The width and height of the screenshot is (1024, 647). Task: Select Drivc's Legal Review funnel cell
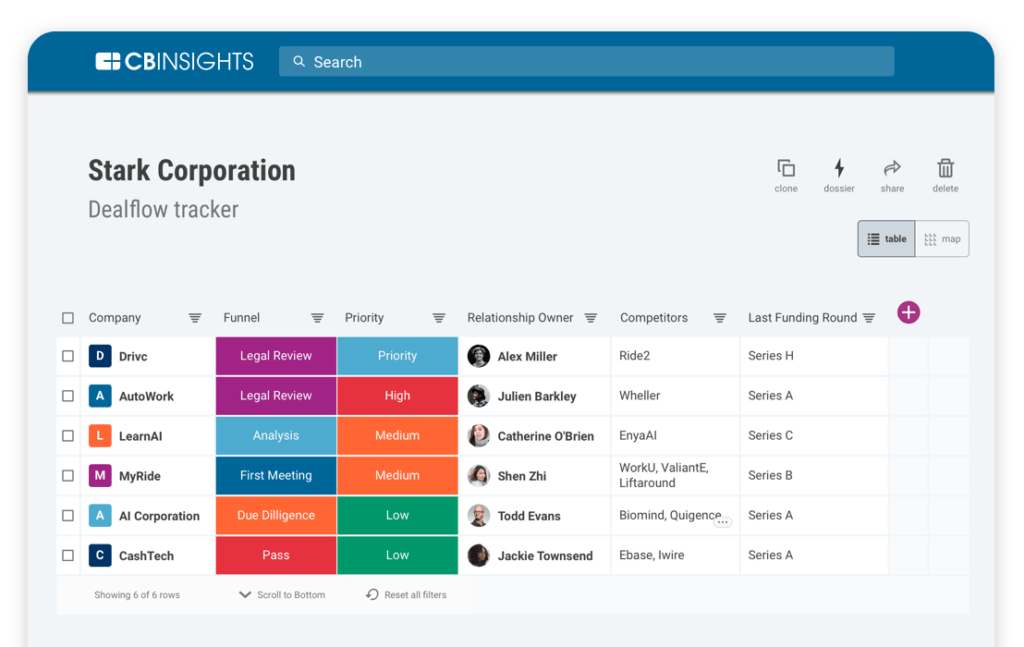pos(276,356)
